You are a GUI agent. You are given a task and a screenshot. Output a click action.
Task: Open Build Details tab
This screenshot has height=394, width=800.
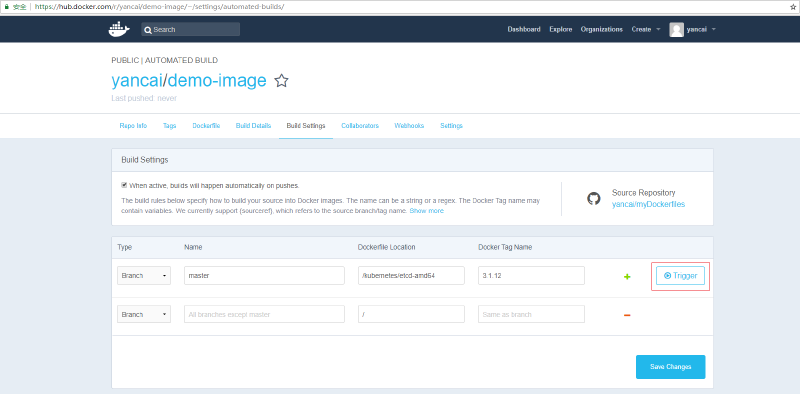click(x=253, y=126)
